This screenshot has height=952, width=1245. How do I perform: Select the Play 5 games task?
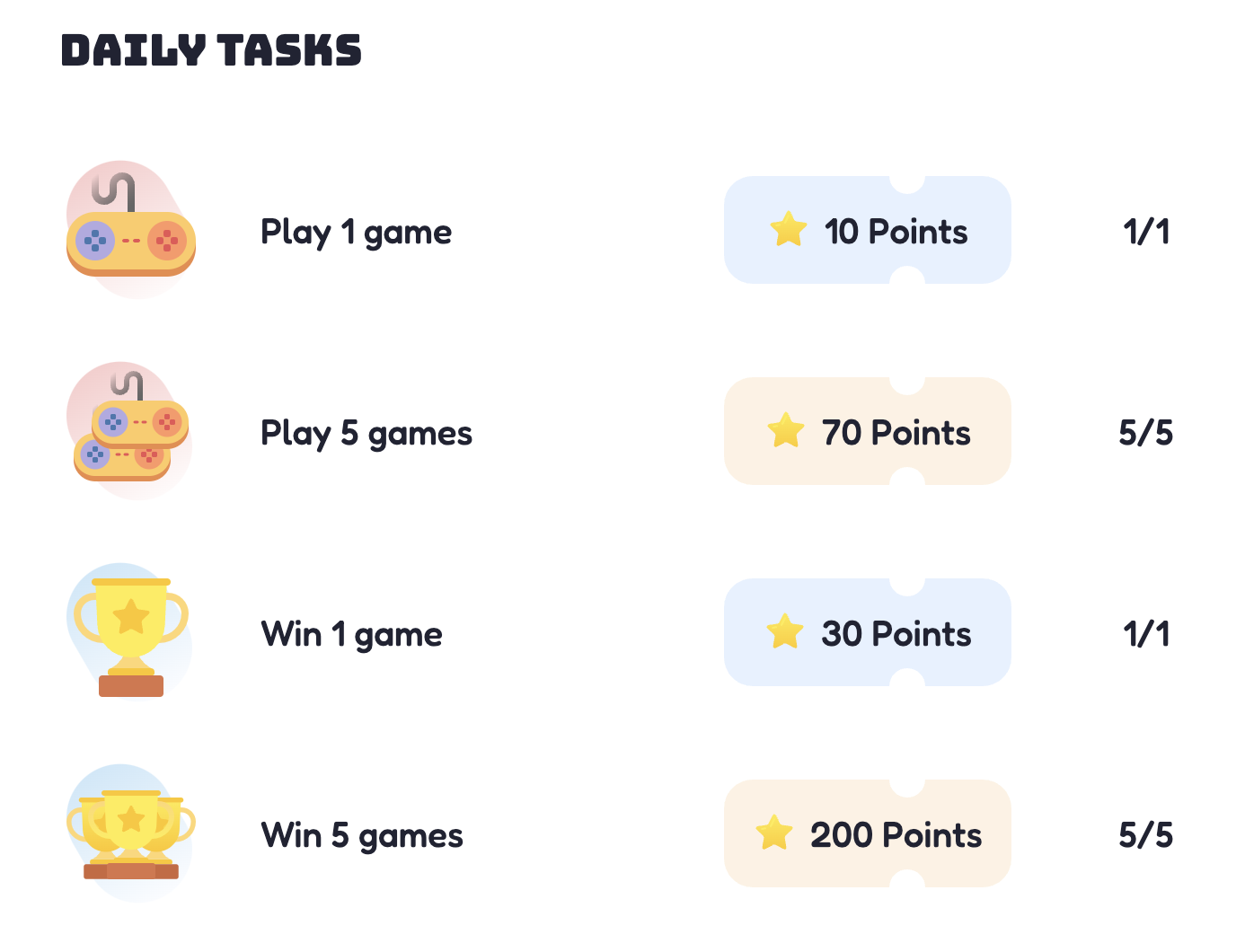[x=366, y=434]
